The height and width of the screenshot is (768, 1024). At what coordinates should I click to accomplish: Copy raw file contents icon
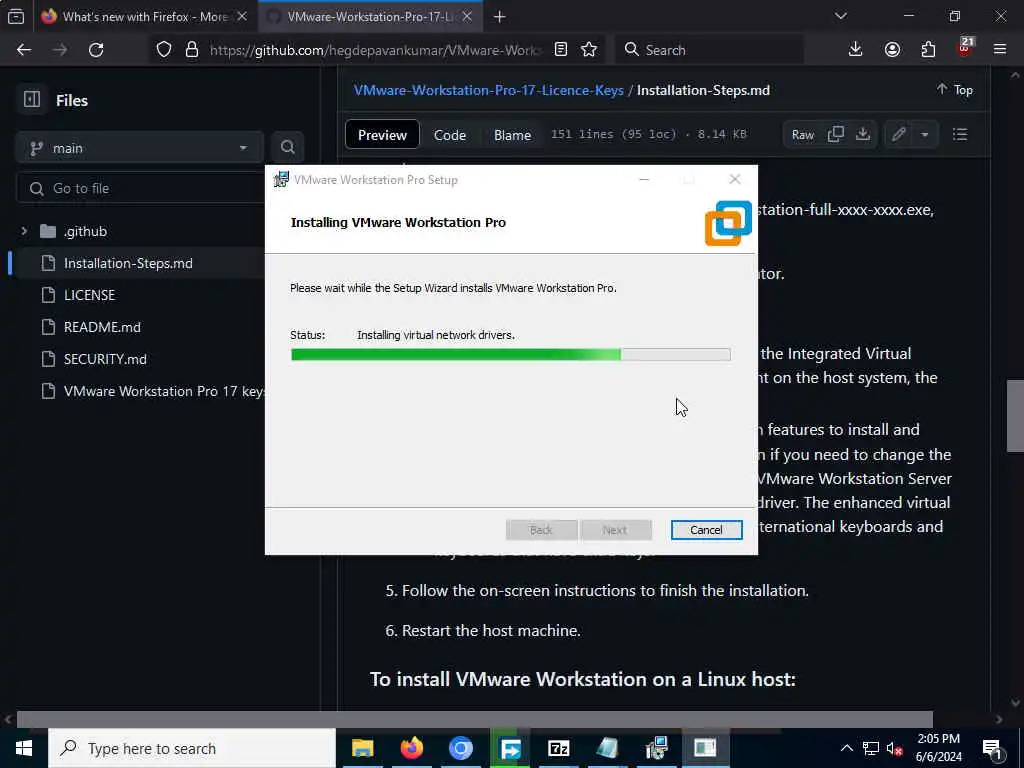[x=836, y=135]
